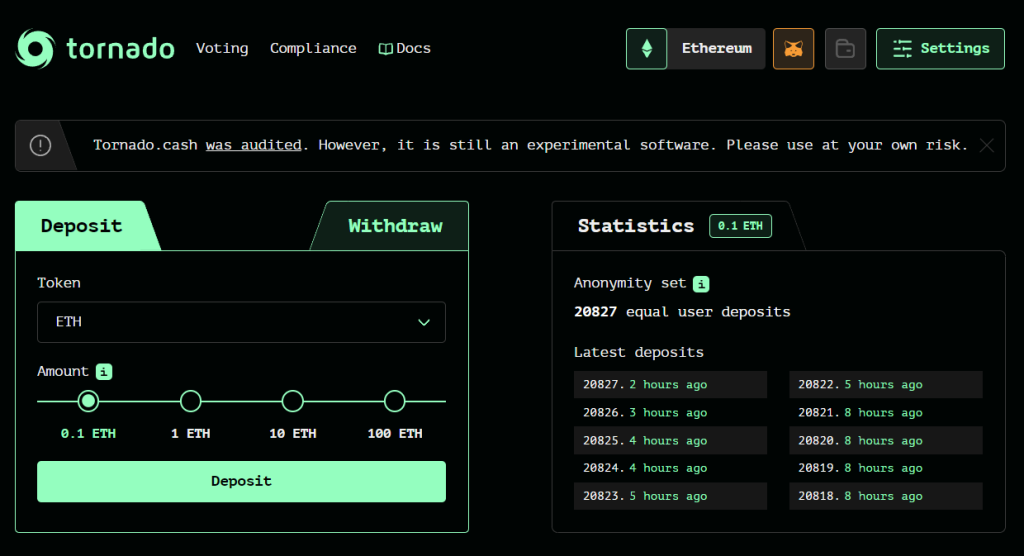Click the Ethereum diamond network icon
1024x556 pixels.
pos(647,48)
